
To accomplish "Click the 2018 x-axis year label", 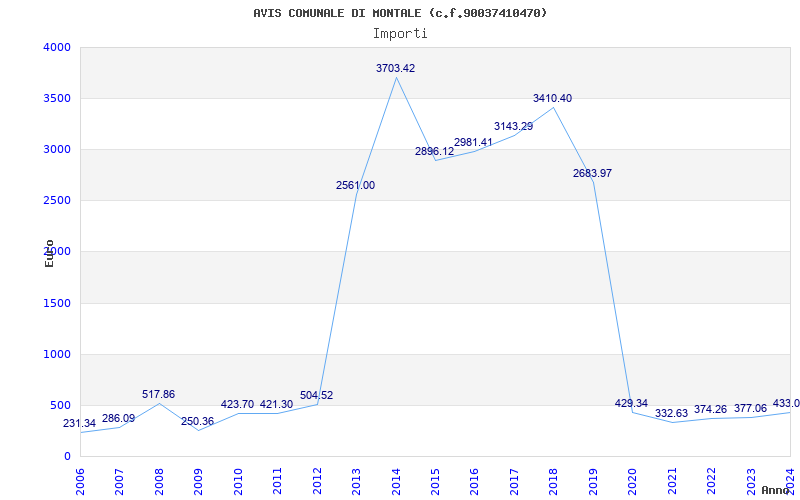I will click(553, 481).
